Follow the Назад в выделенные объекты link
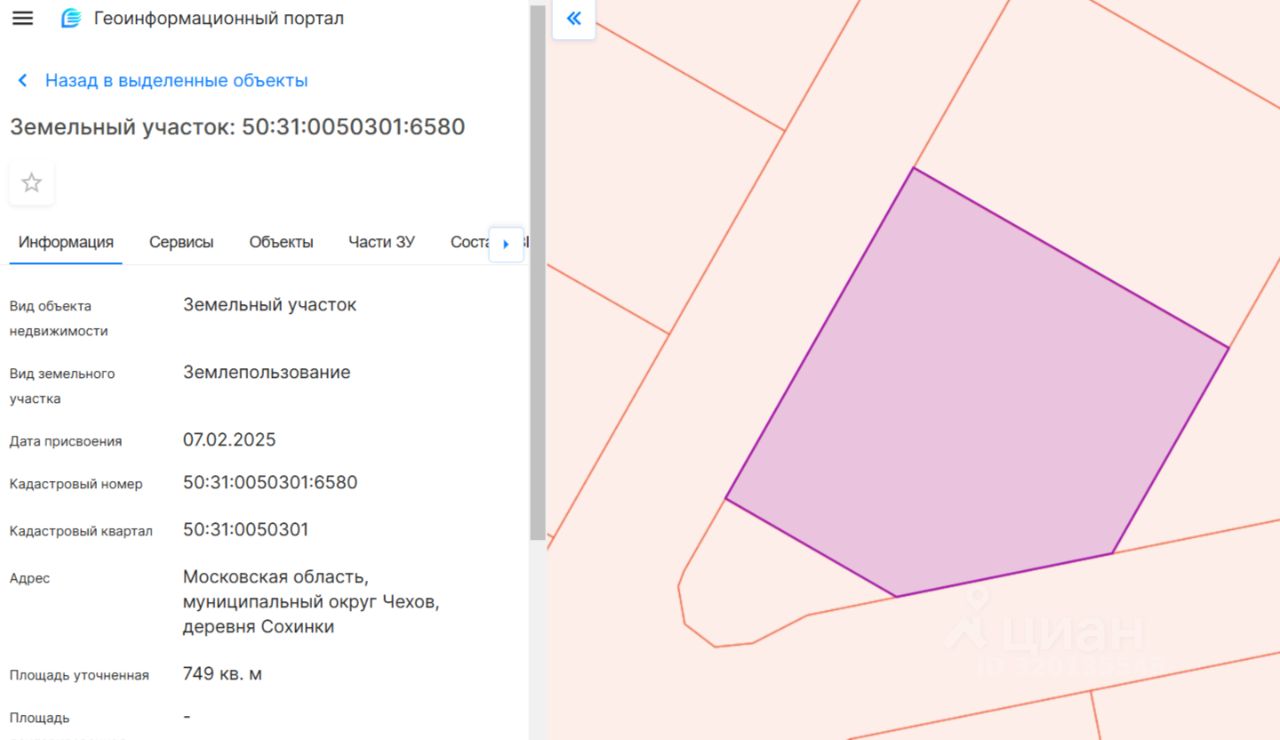Viewport: 1280px width, 740px height. pos(176,81)
